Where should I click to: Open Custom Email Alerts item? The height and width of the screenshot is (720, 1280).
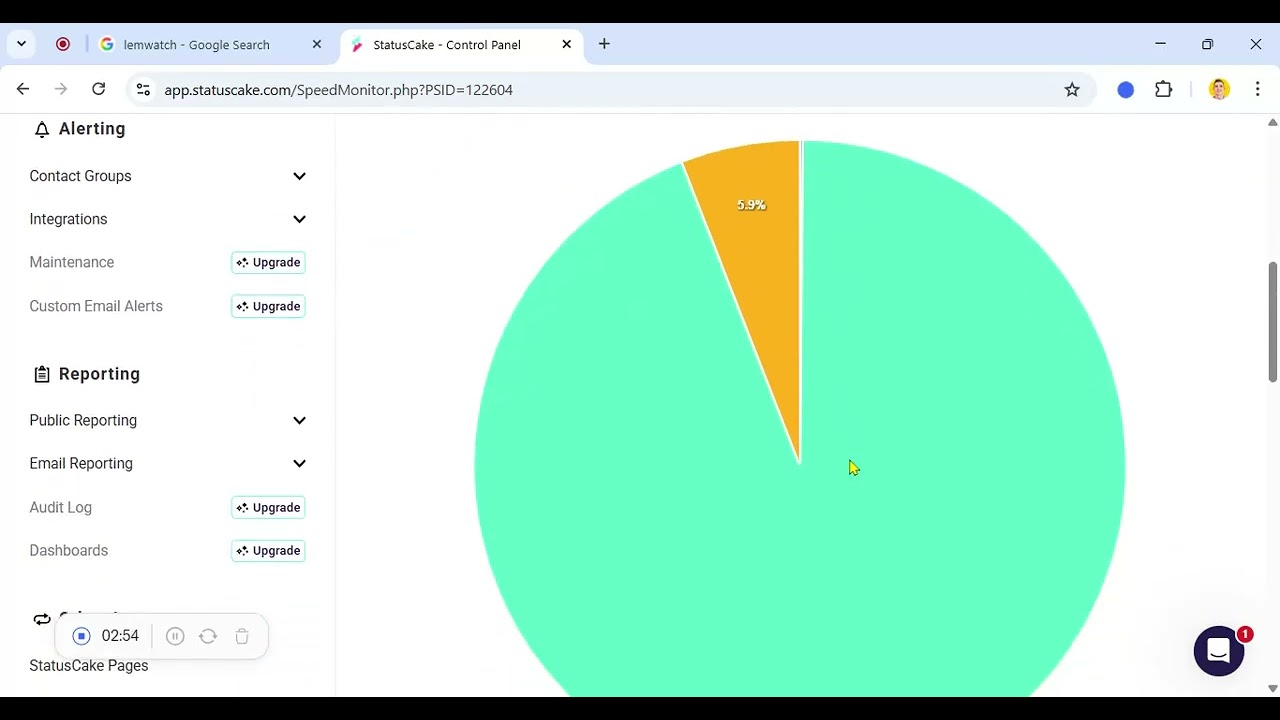(96, 306)
